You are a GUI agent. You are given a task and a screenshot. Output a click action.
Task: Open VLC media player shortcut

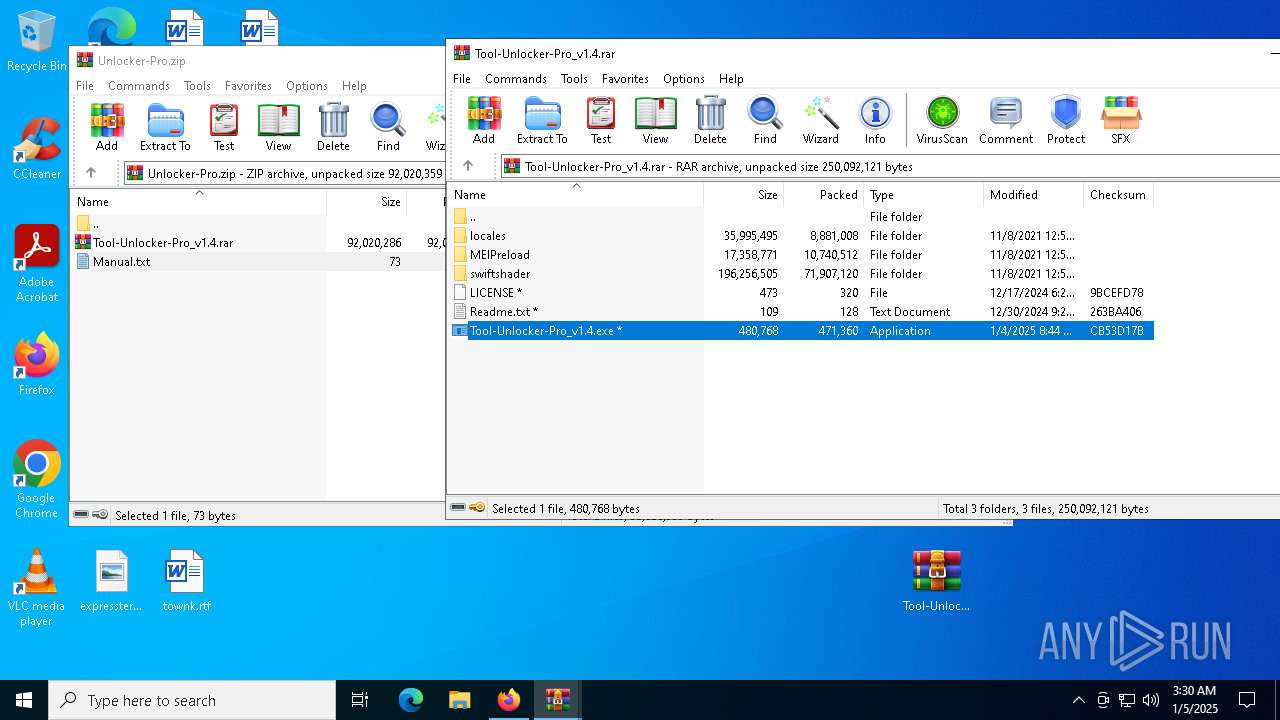point(36,588)
